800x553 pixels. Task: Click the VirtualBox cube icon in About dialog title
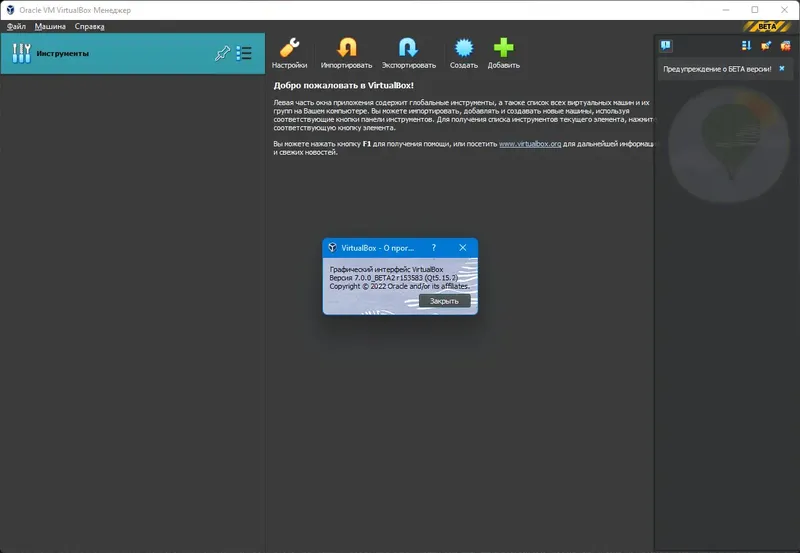tap(332, 247)
